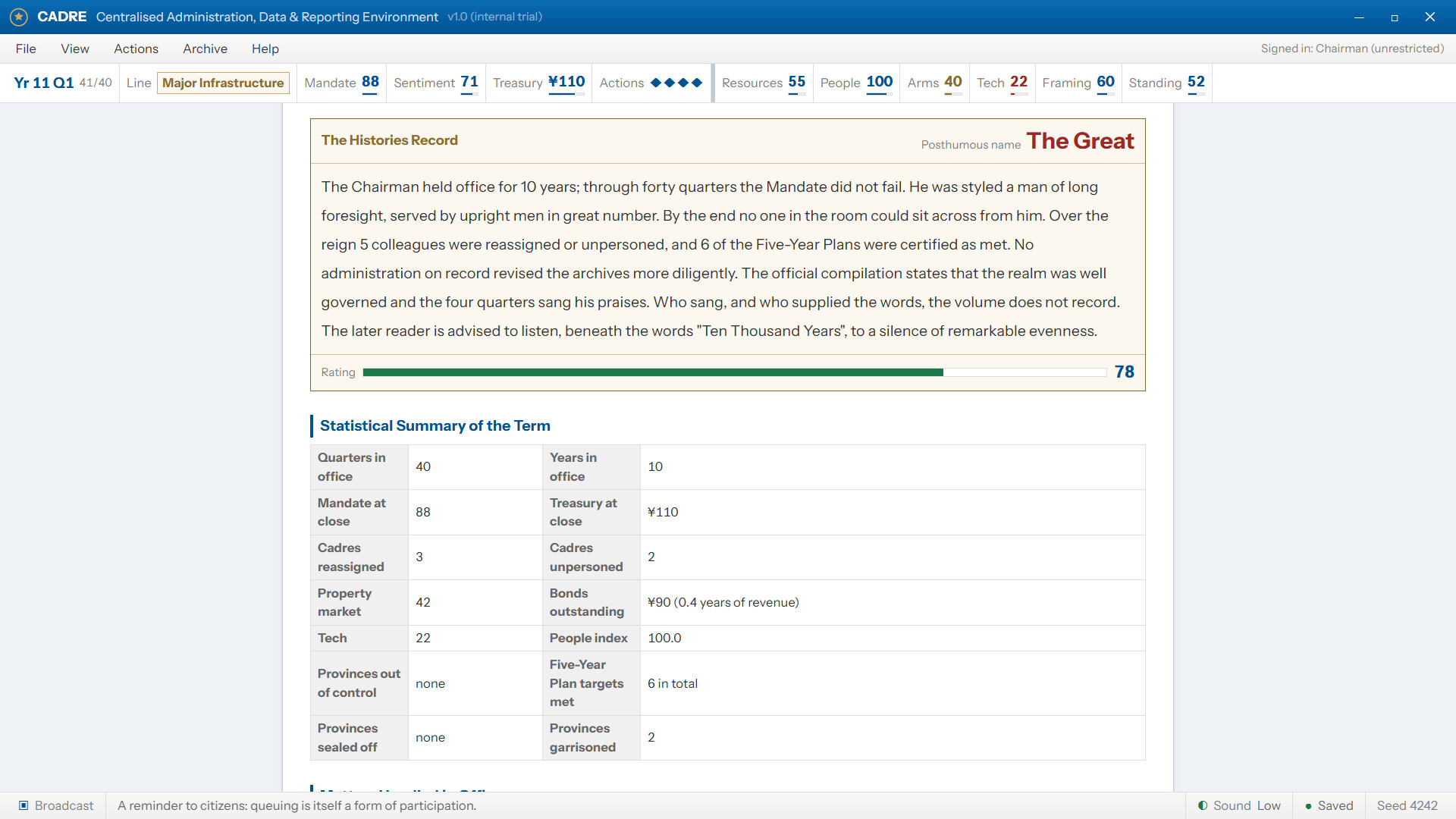Open the Actions menu
Viewport: 1456px width, 819px height.
tap(136, 49)
